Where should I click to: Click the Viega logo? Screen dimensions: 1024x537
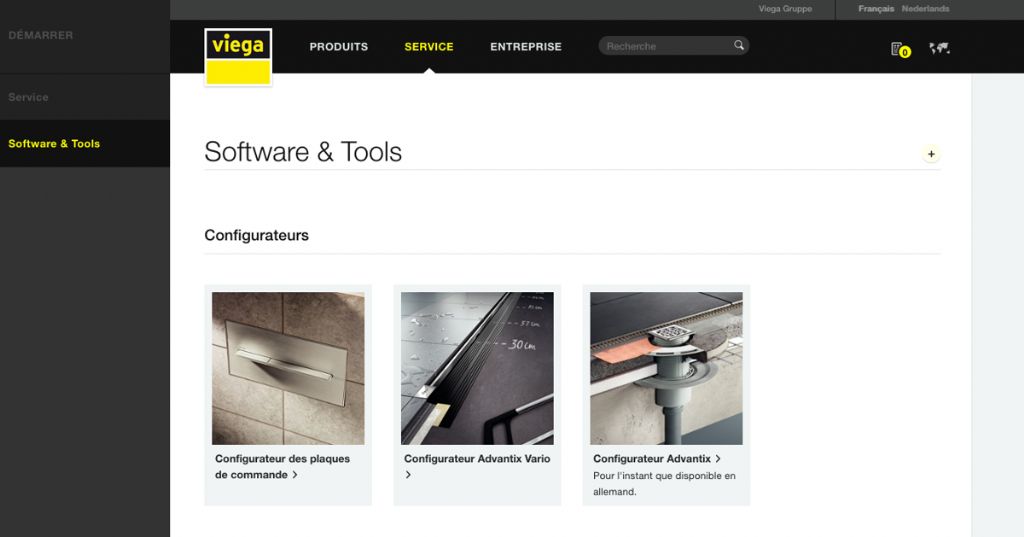click(238, 57)
